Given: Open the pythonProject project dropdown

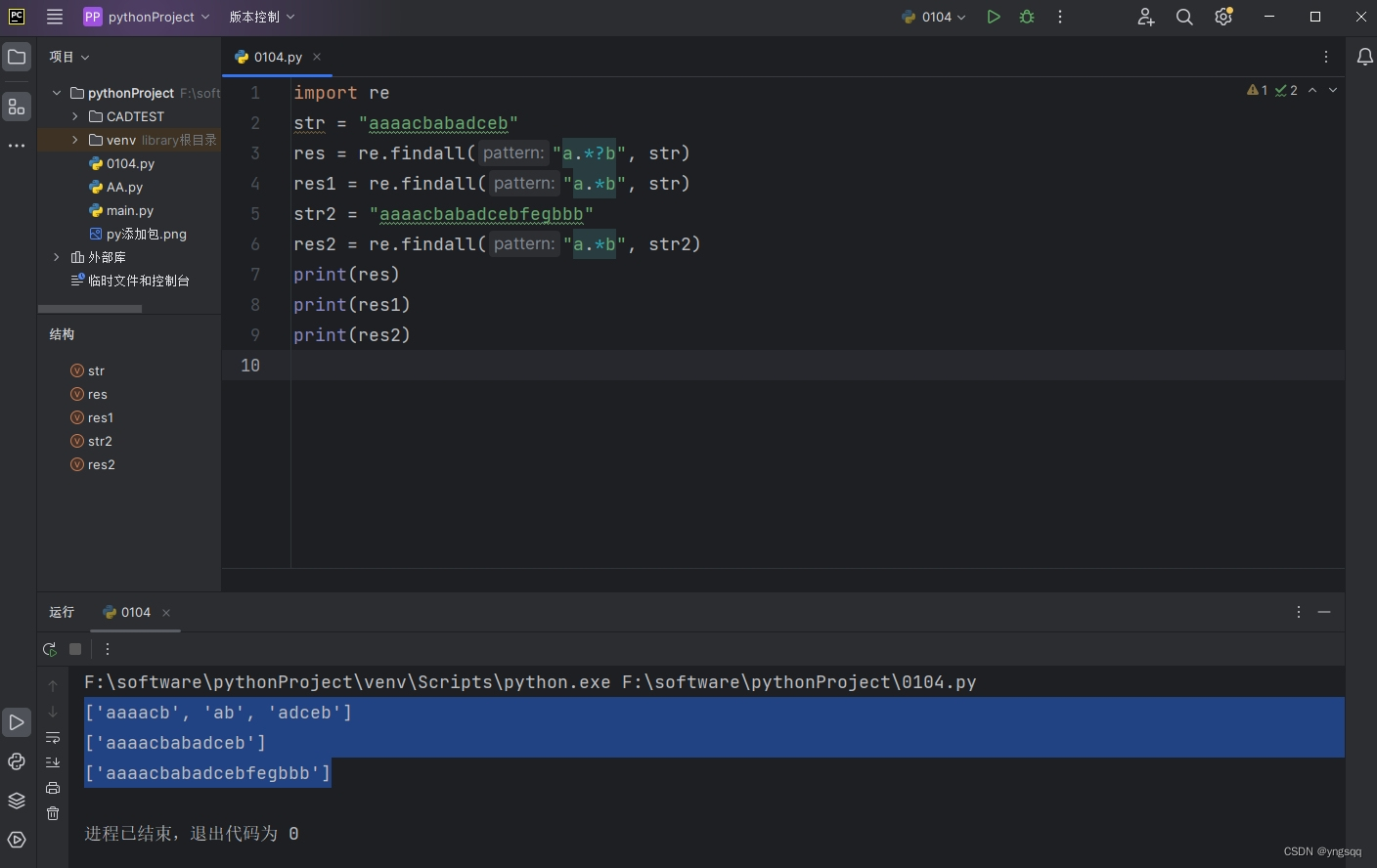Looking at the screenshot, I should coord(147,17).
